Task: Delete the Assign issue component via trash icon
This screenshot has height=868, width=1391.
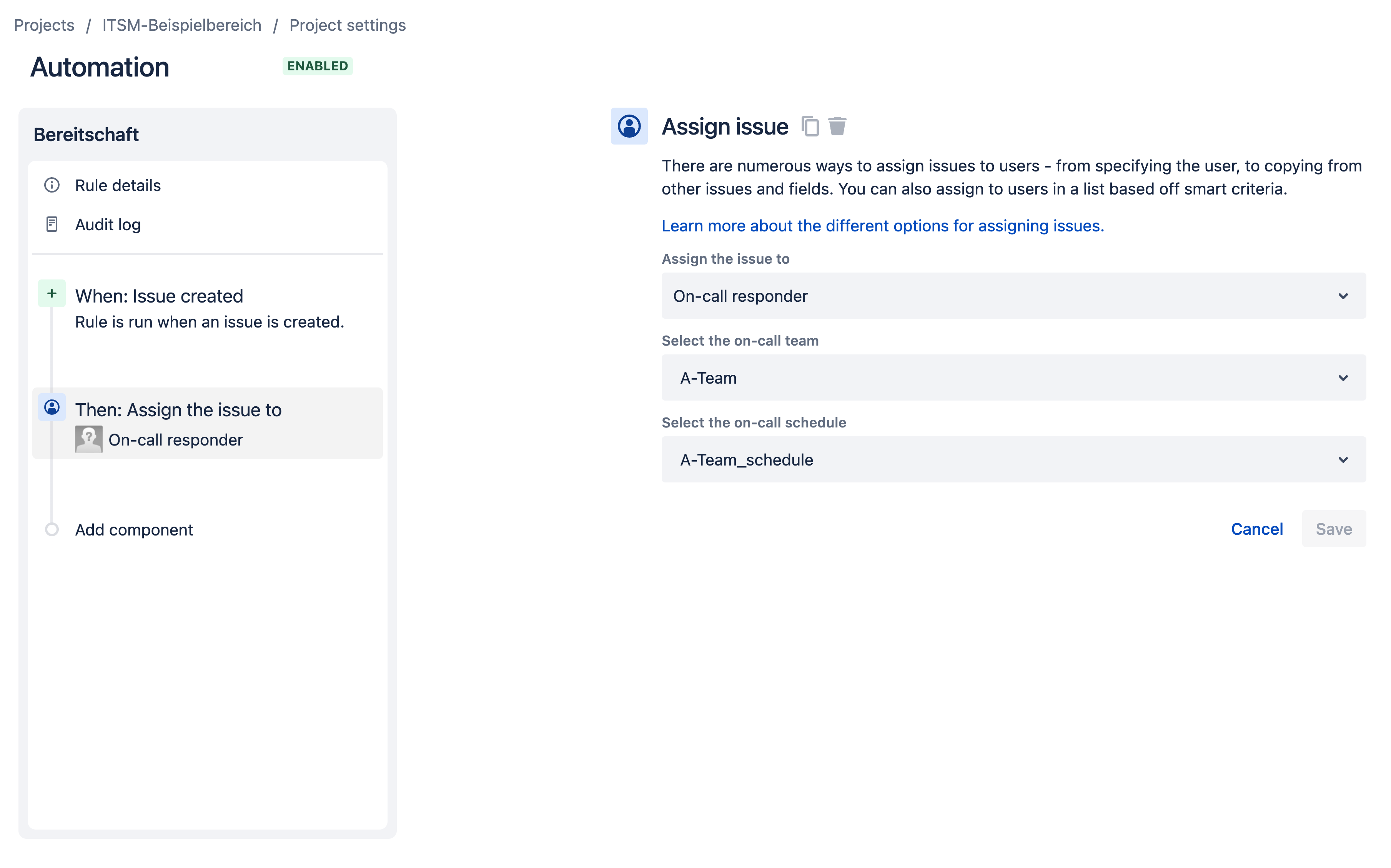Action: pyautogui.click(x=837, y=126)
